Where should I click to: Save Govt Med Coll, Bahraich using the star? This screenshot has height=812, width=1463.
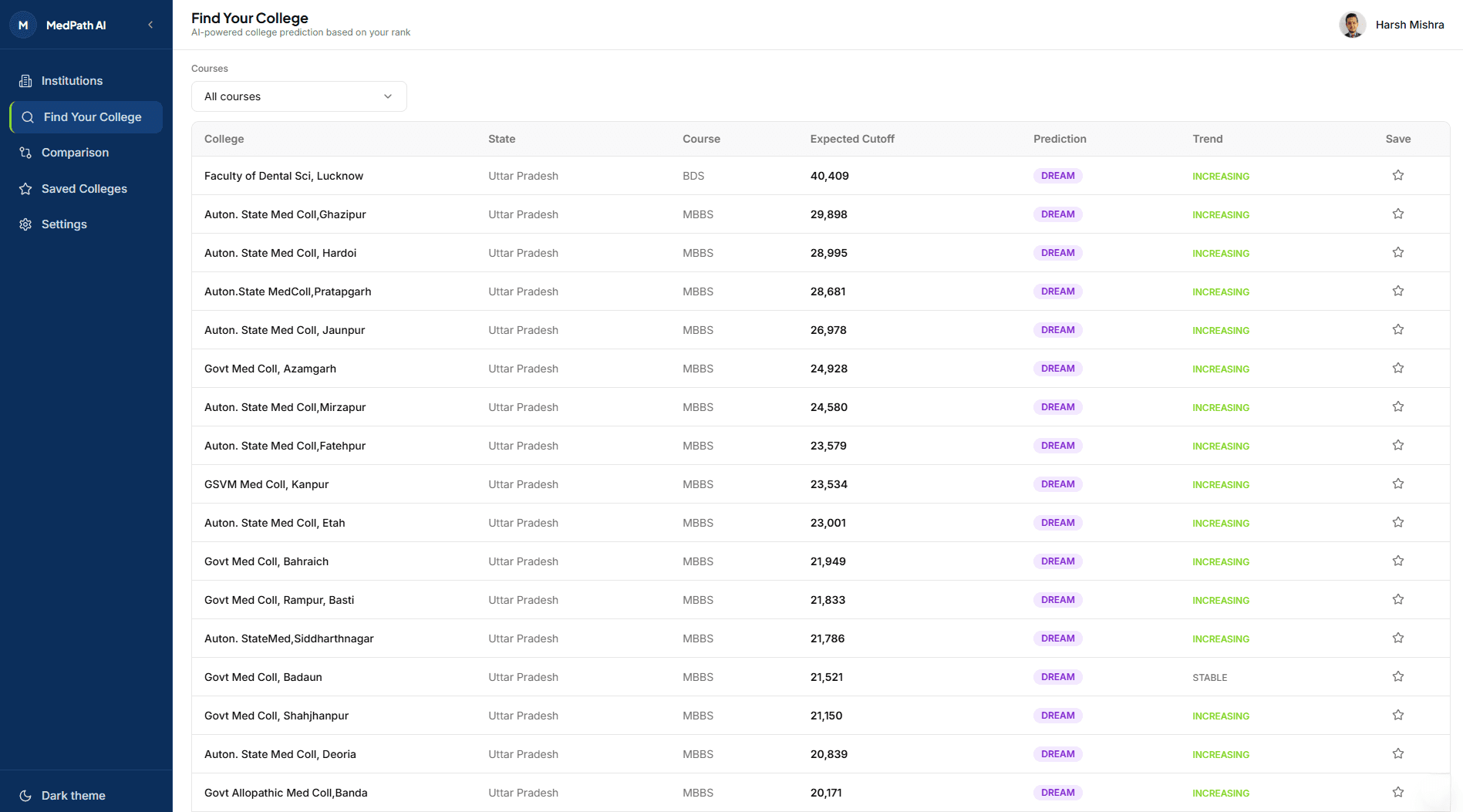[x=1397, y=561]
